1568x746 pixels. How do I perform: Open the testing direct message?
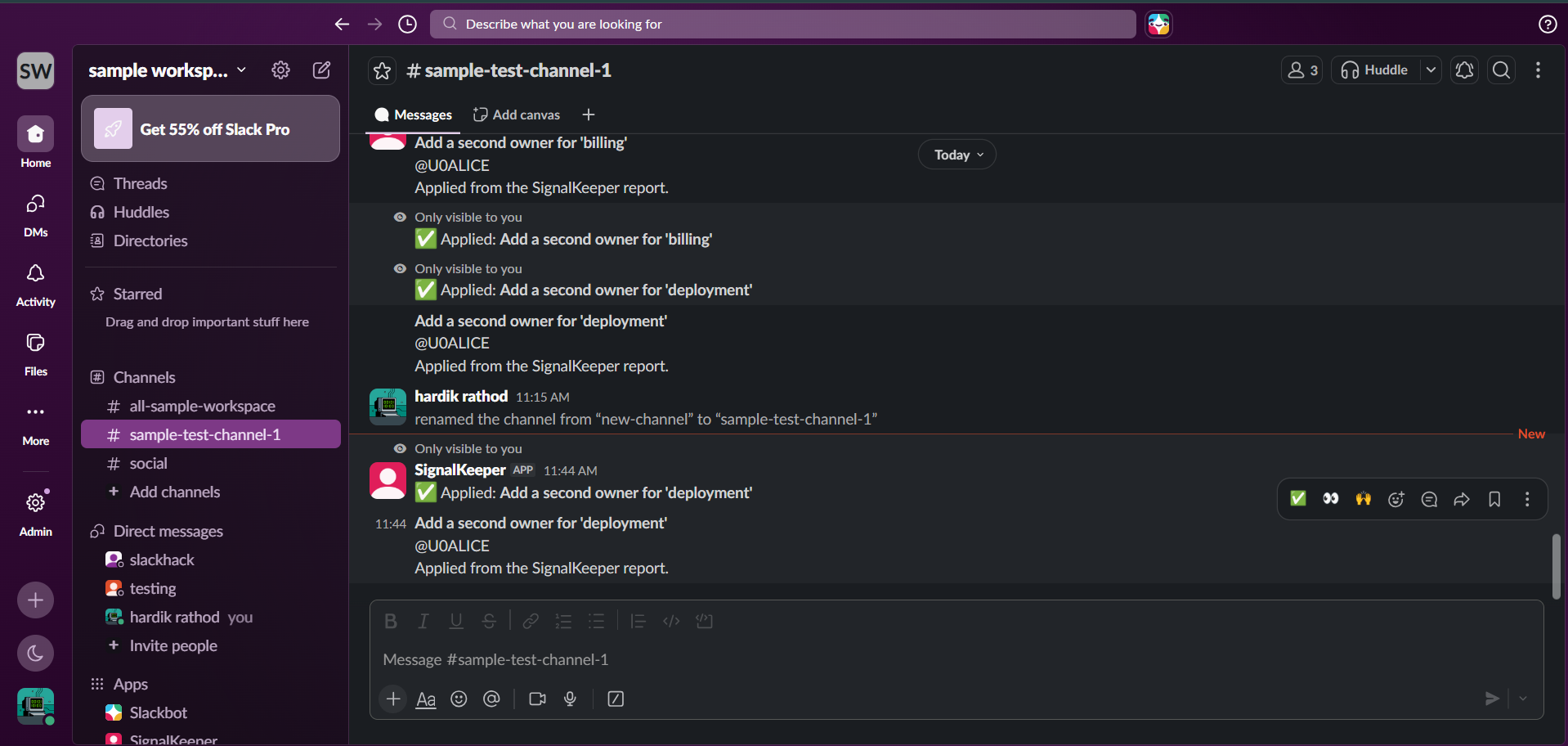tap(211, 588)
